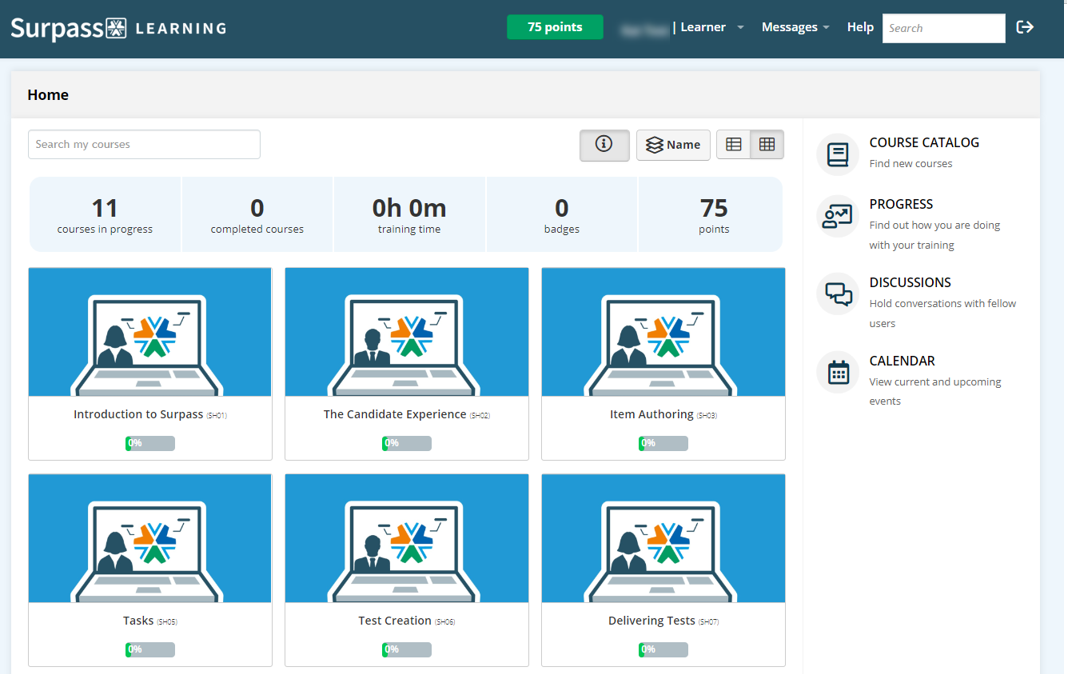Click the 0h 0m training time stat

click(x=409, y=215)
